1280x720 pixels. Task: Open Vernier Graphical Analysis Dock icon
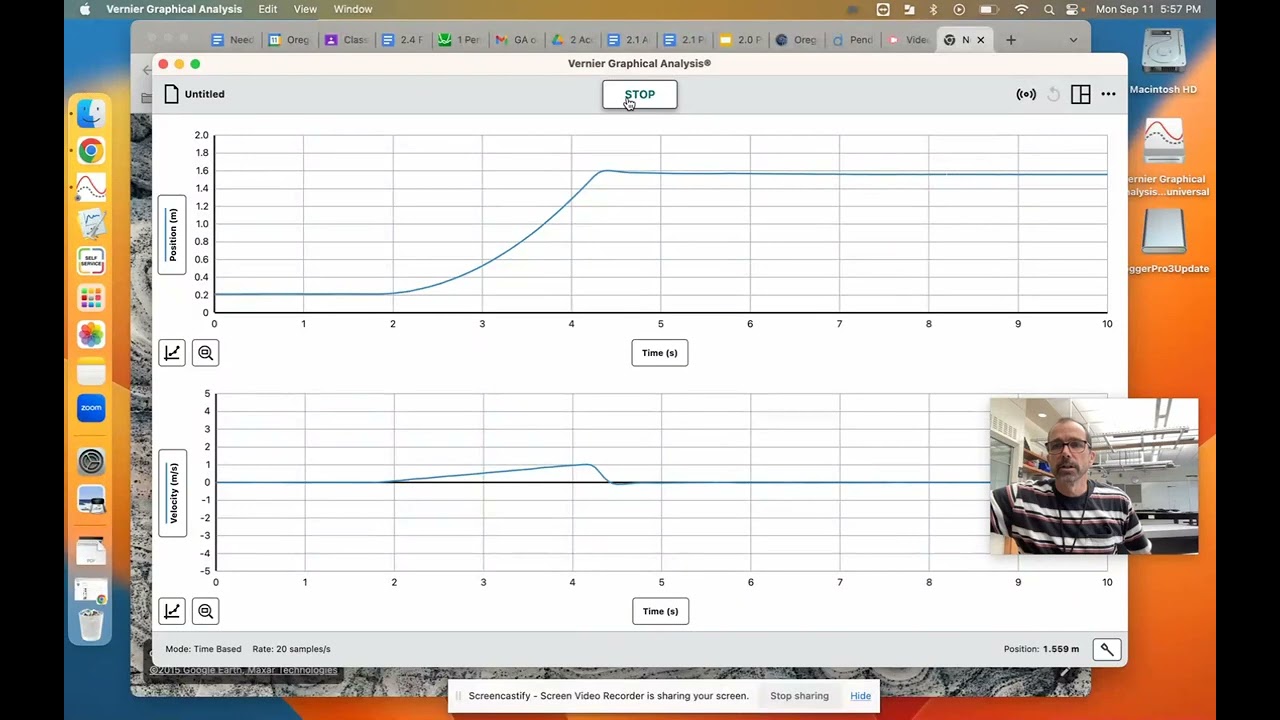pos(91,187)
